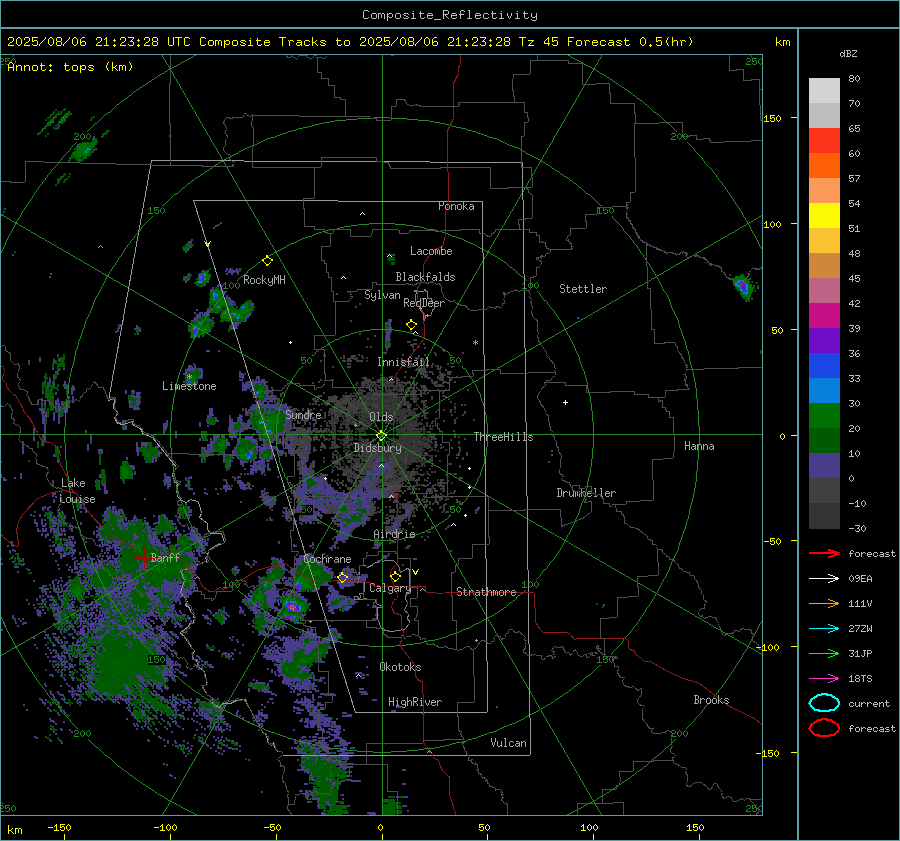This screenshot has width=900, height=841.
Task: Click yellow diamond marker just above Calgary label
Action: pyautogui.click(x=395, y=576)
